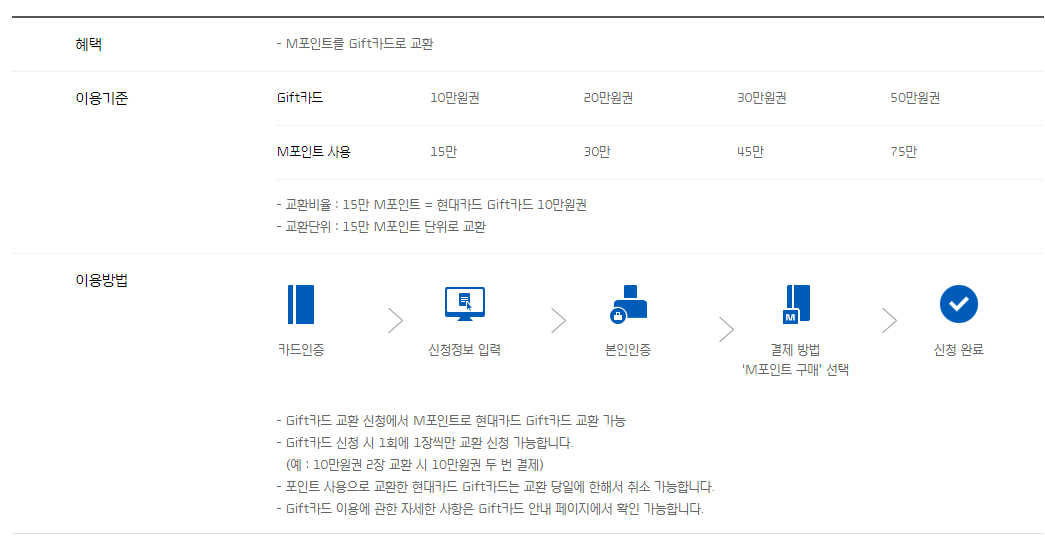
Task: Click the 카드인증 card icon
Action: (301, 304)
